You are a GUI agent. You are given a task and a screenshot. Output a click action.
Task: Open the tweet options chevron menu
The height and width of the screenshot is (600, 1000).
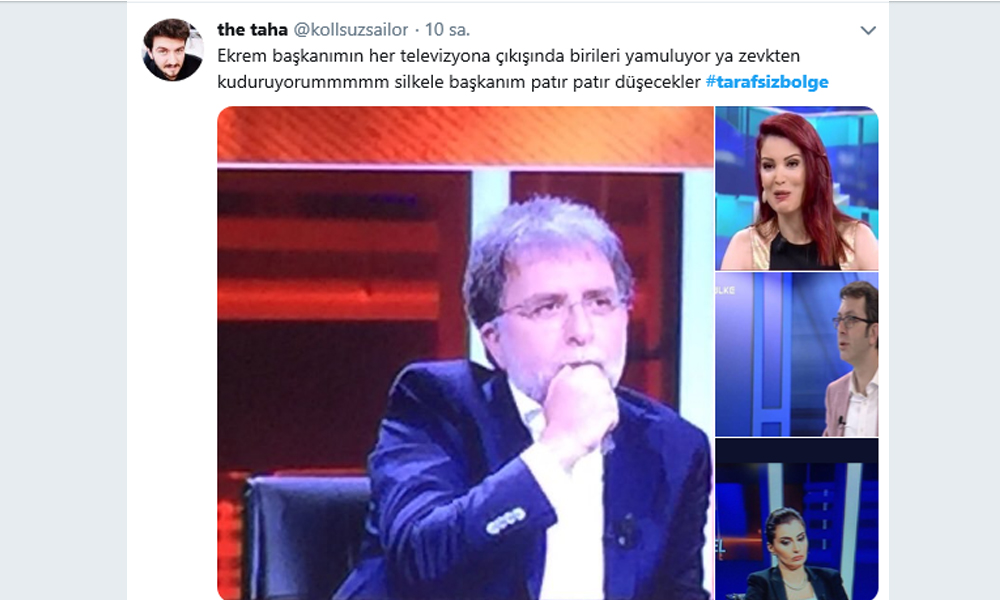pos(868,30)
